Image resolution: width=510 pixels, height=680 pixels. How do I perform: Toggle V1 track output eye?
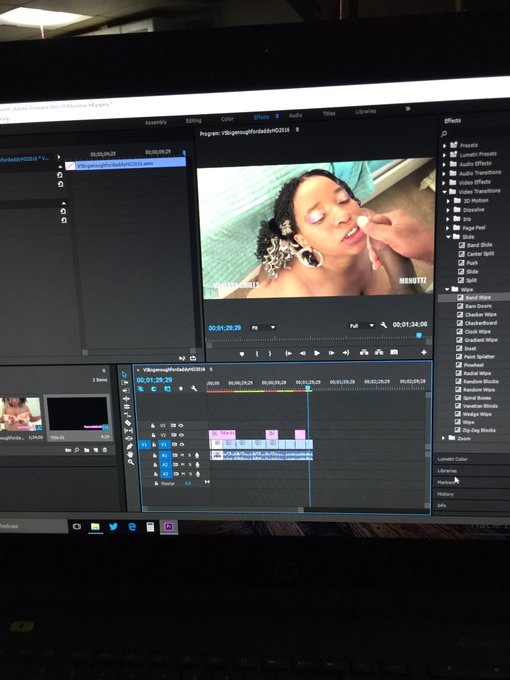click(x=182, y=445)
